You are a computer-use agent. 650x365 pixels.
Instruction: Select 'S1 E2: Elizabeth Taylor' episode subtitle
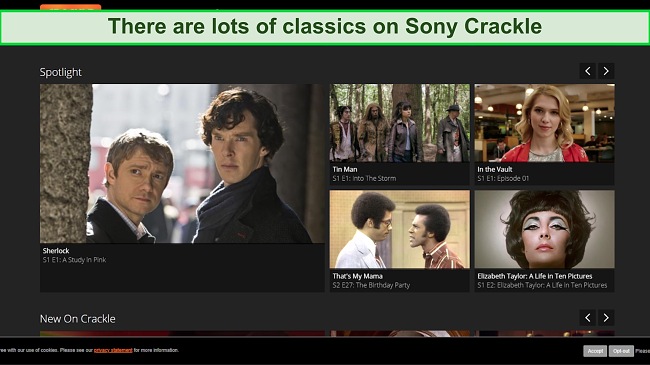coord(542,285)
